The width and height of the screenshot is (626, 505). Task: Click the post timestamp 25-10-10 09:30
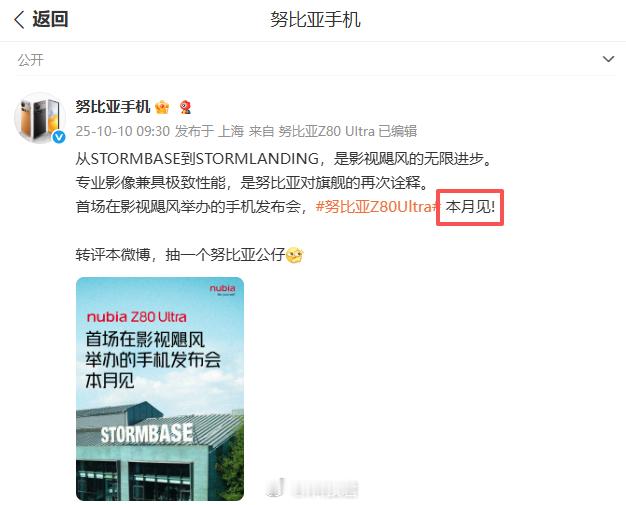click(123, 131)
